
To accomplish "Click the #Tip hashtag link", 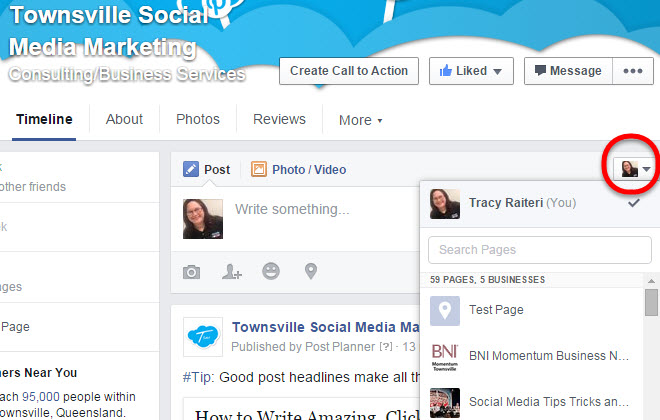I will (199, 377).
